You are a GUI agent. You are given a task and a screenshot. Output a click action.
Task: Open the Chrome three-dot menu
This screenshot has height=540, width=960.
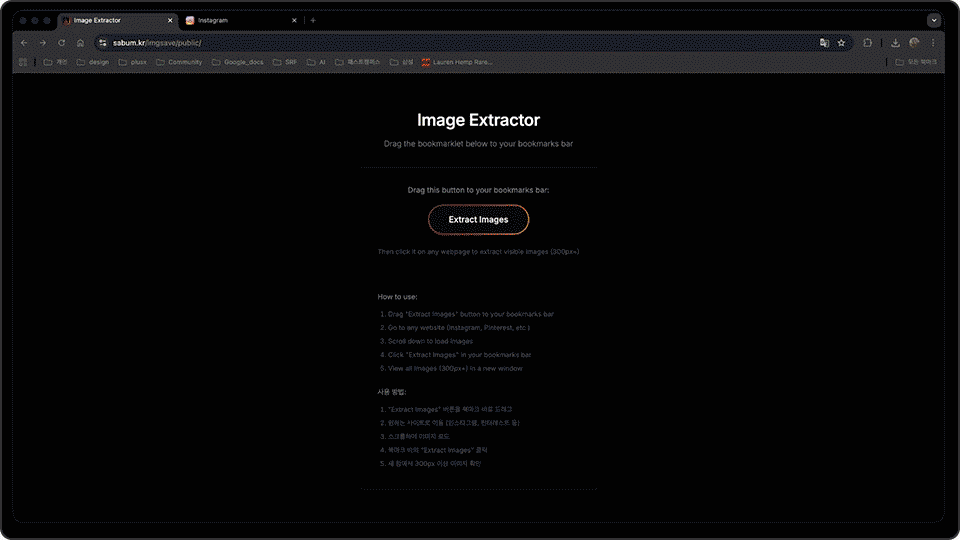pos(933,43)
